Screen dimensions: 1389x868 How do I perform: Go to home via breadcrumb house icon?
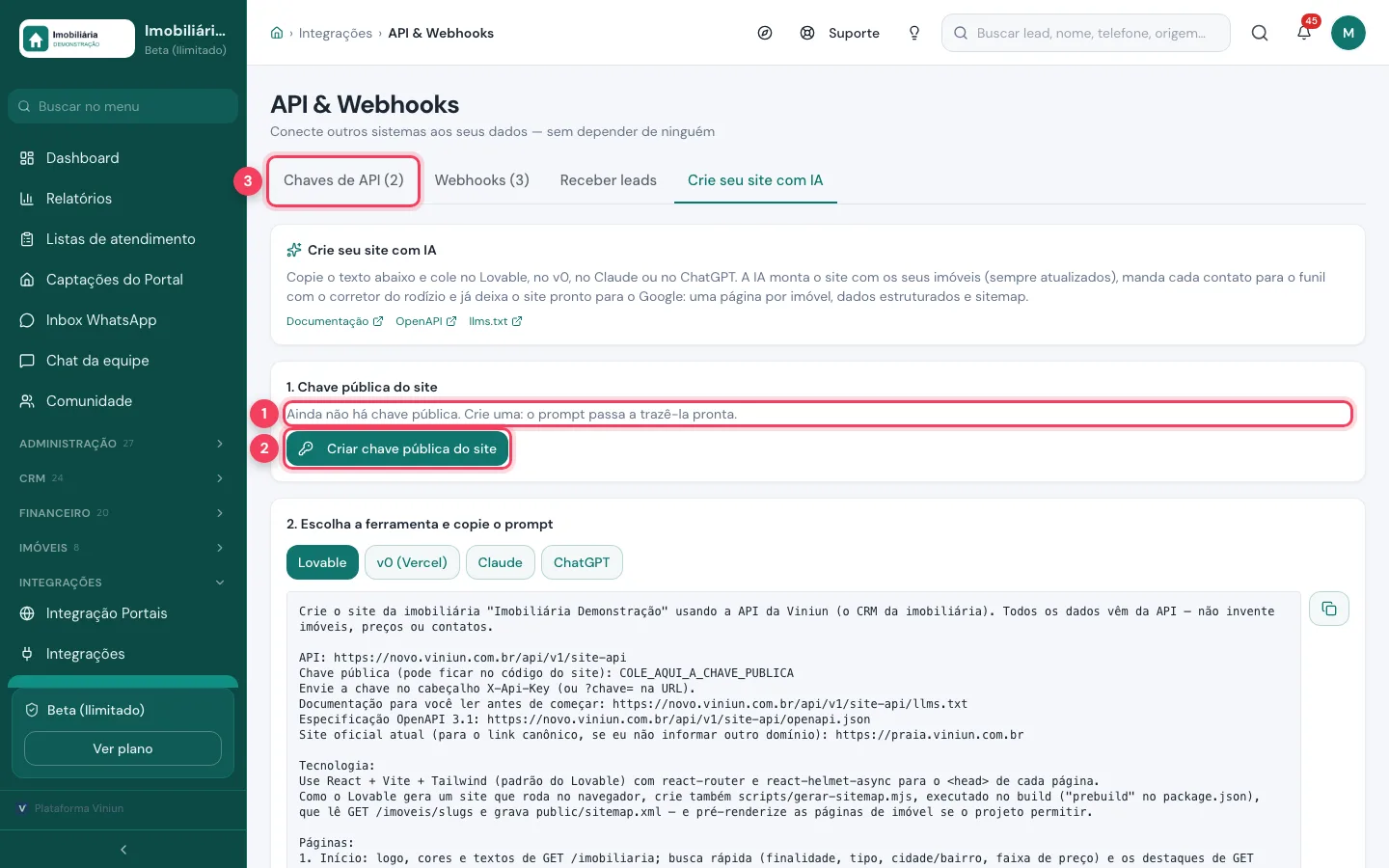(x=277, y=33)
